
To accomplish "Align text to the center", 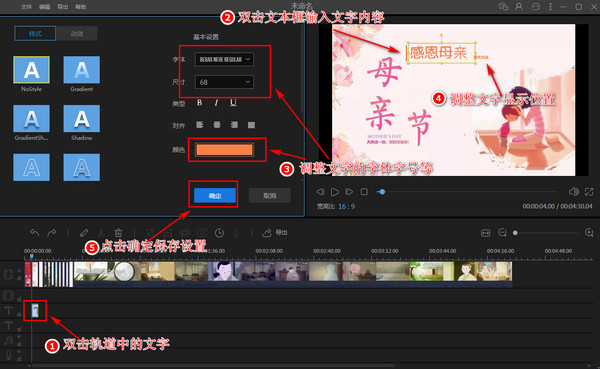I will pos(217,125).
